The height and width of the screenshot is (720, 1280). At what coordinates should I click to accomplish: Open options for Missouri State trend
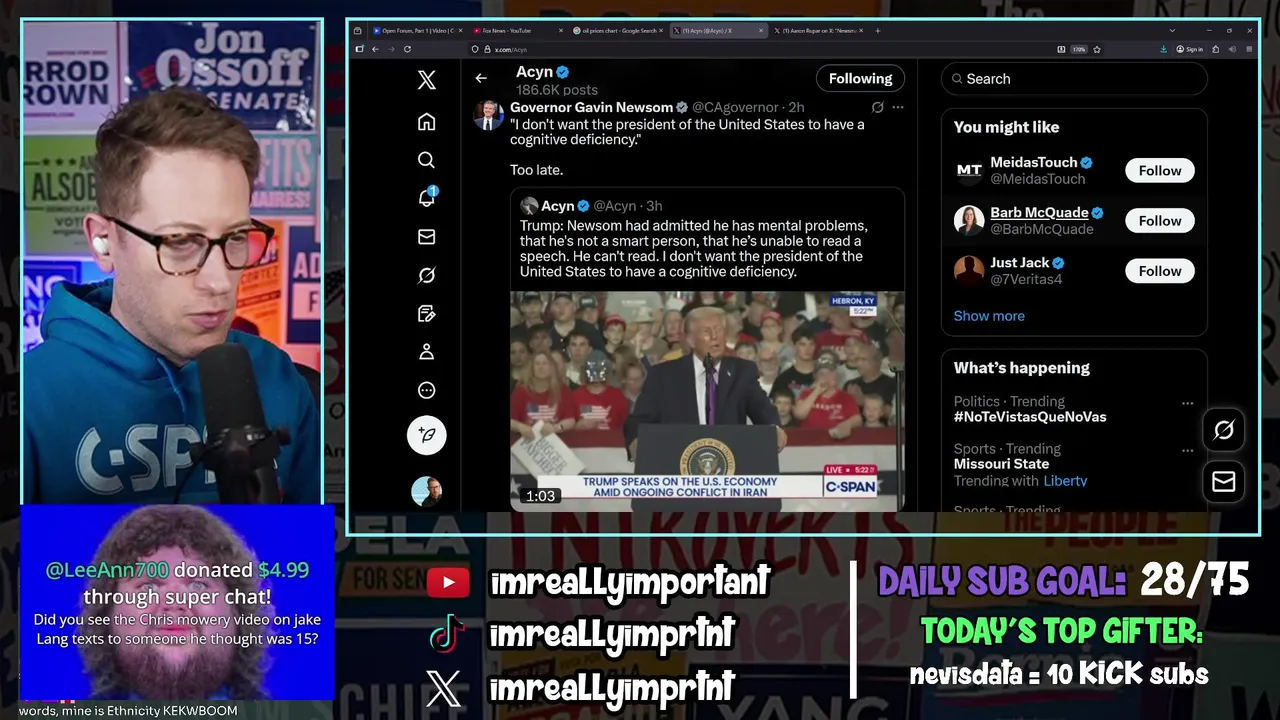[x=1187, y=451]
